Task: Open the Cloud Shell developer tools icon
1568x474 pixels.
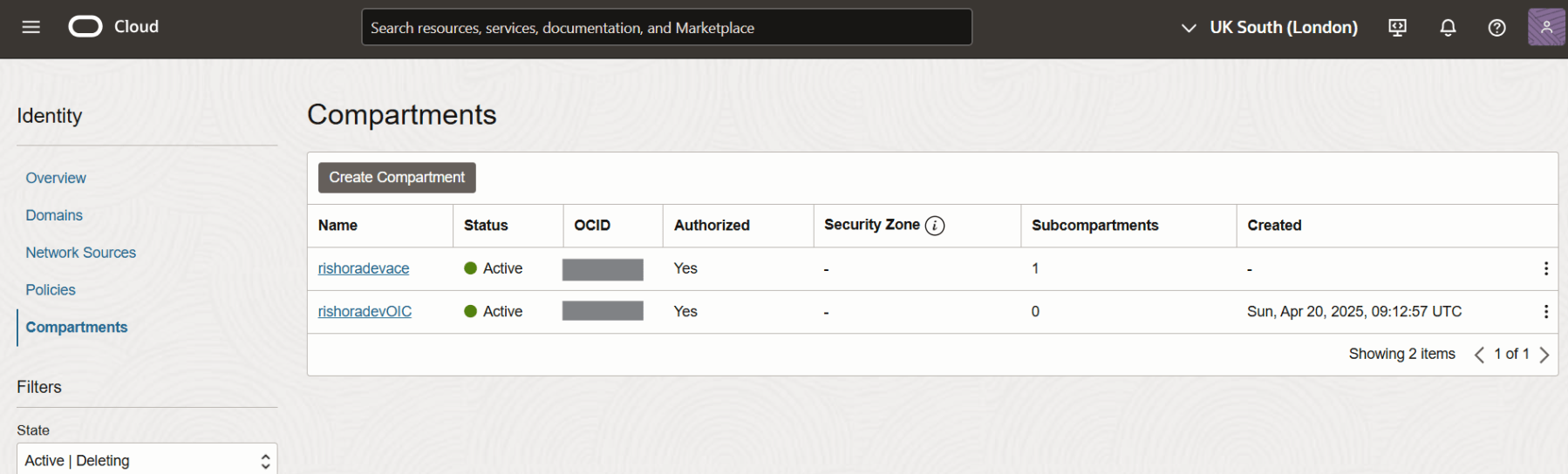Action: tap(1397, 28)
